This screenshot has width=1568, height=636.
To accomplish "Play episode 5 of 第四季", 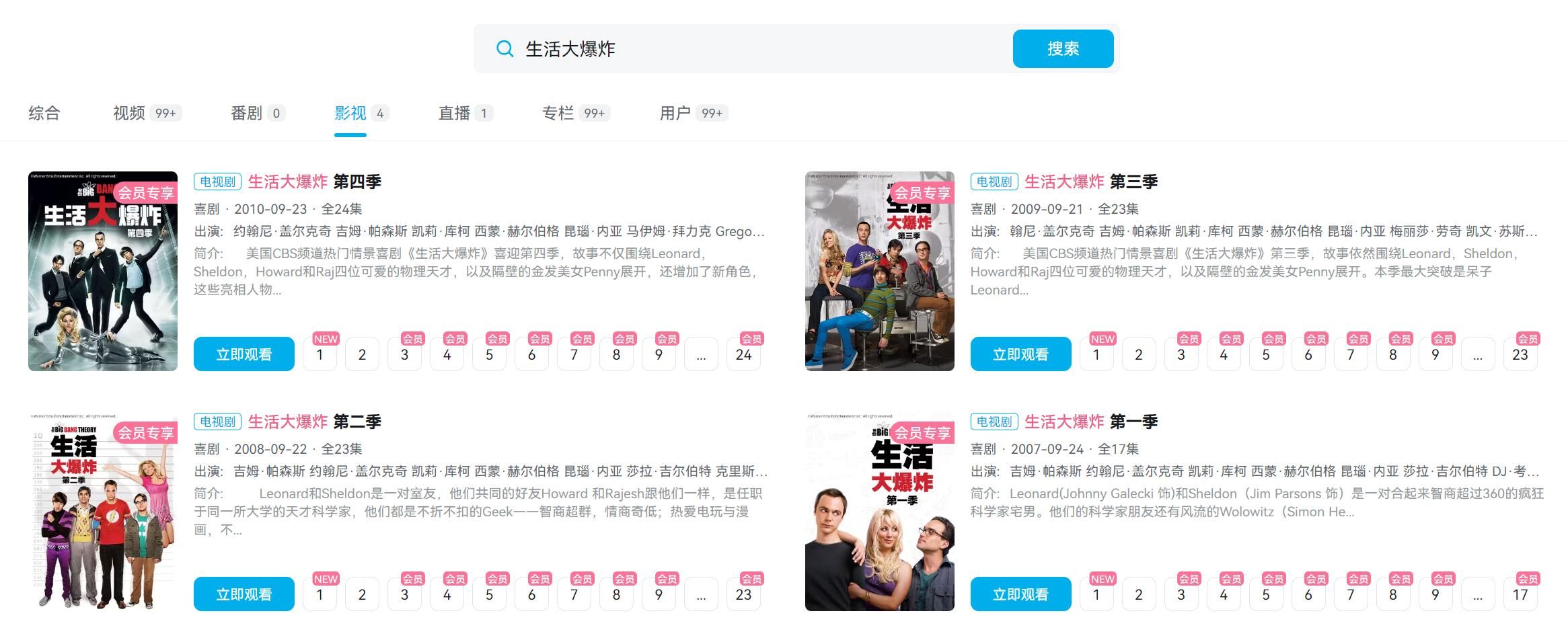I will (x=489, y=354).
